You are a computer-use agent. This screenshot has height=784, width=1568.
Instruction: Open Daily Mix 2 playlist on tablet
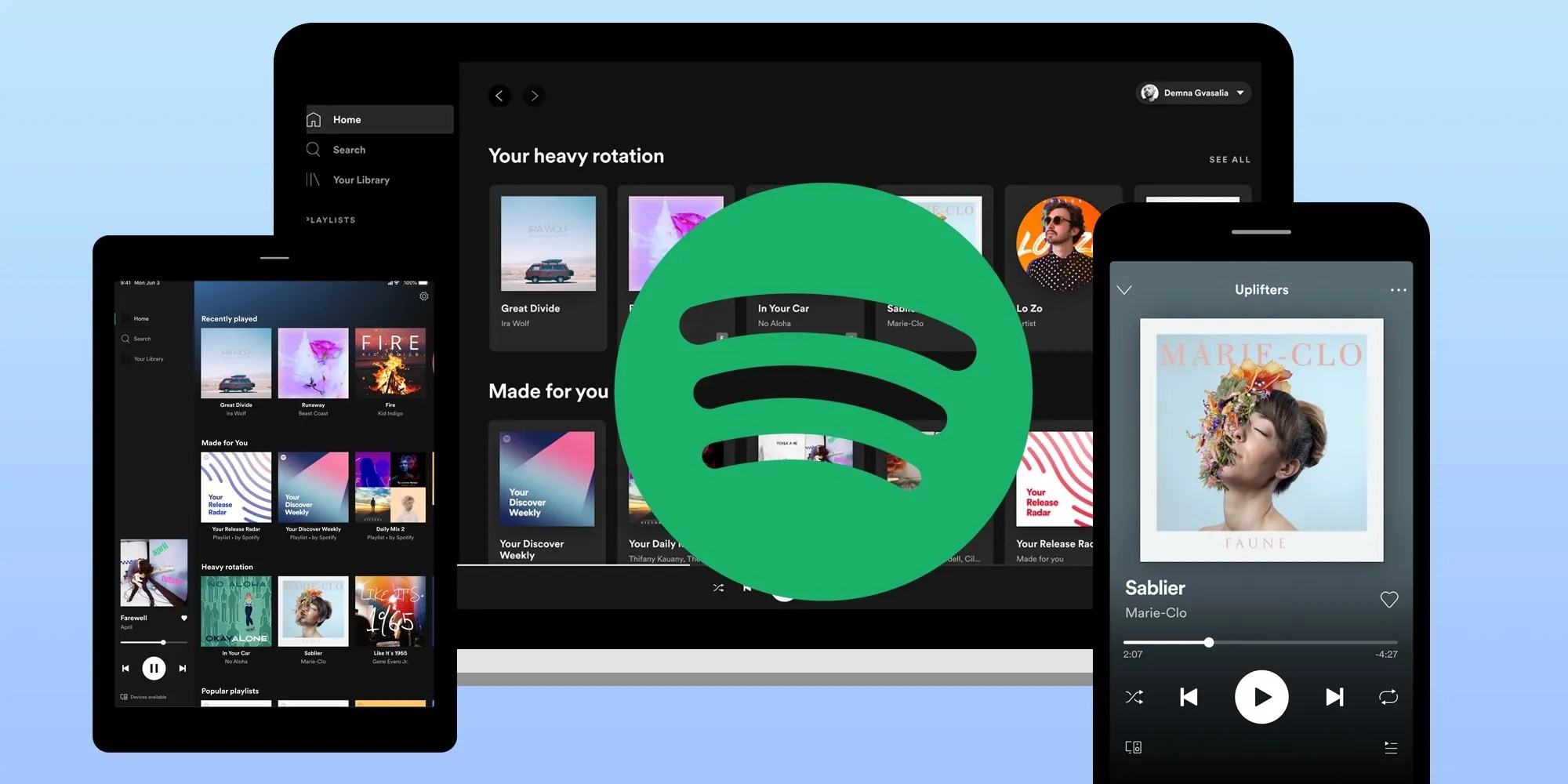[390, 487]
